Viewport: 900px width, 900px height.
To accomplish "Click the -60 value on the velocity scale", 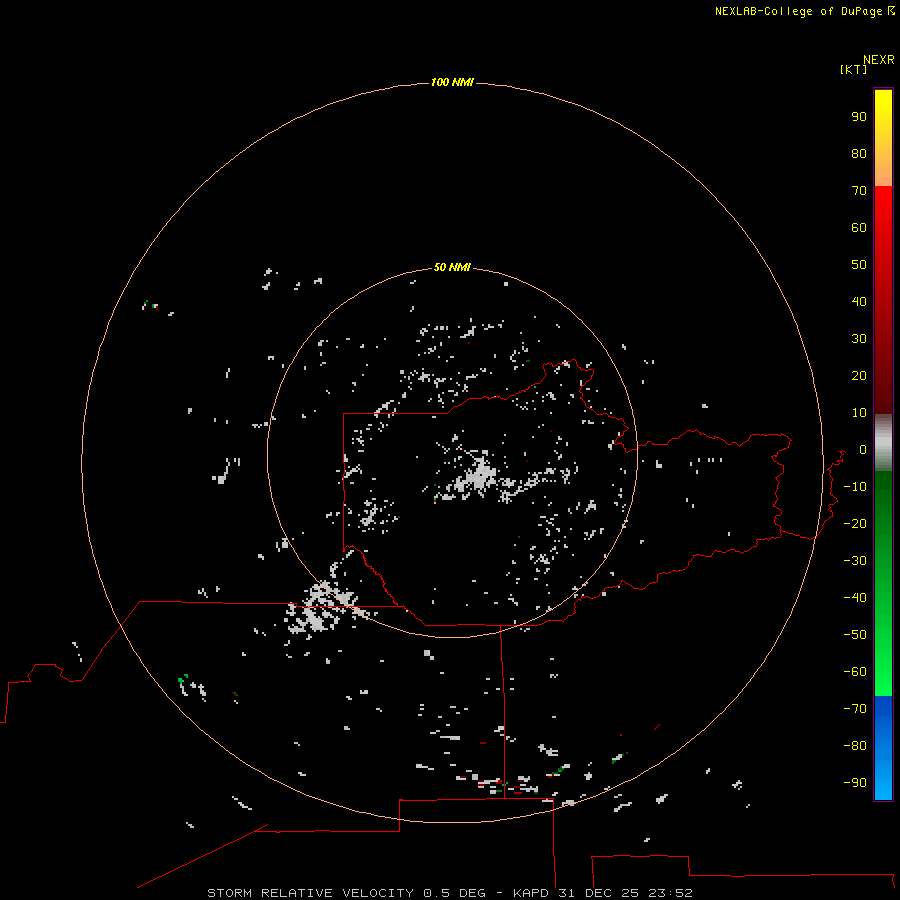I will [855, 672].
